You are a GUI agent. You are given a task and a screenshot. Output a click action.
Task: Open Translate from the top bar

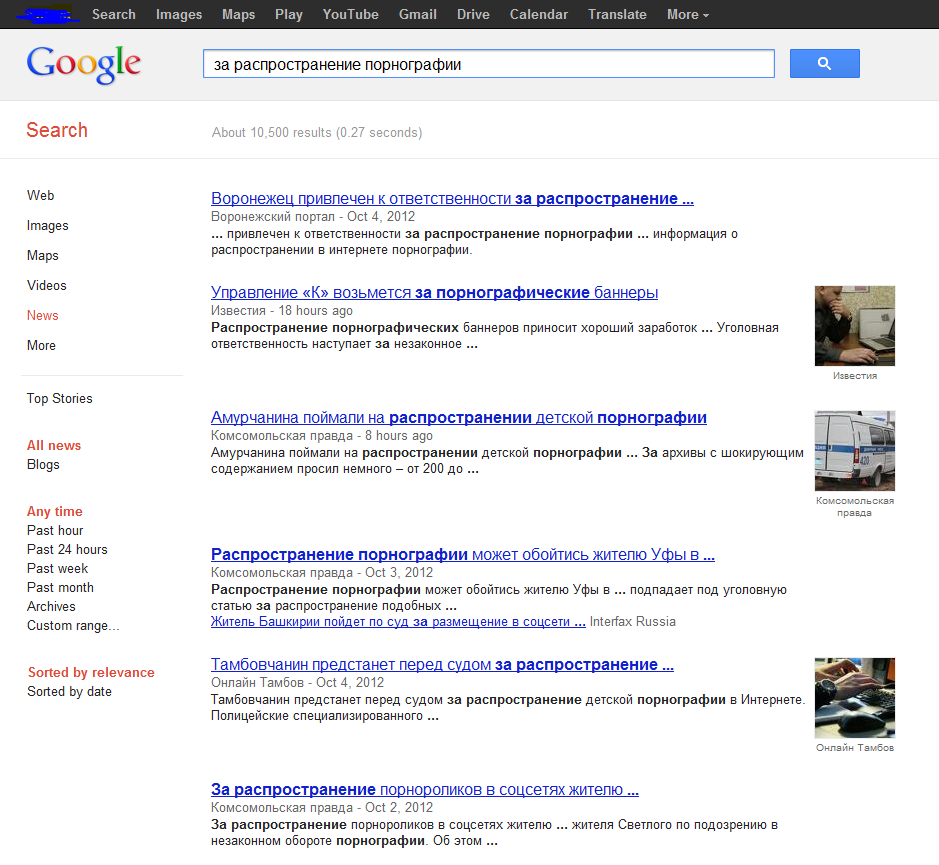pyautogui.click(x=617, y=14)
